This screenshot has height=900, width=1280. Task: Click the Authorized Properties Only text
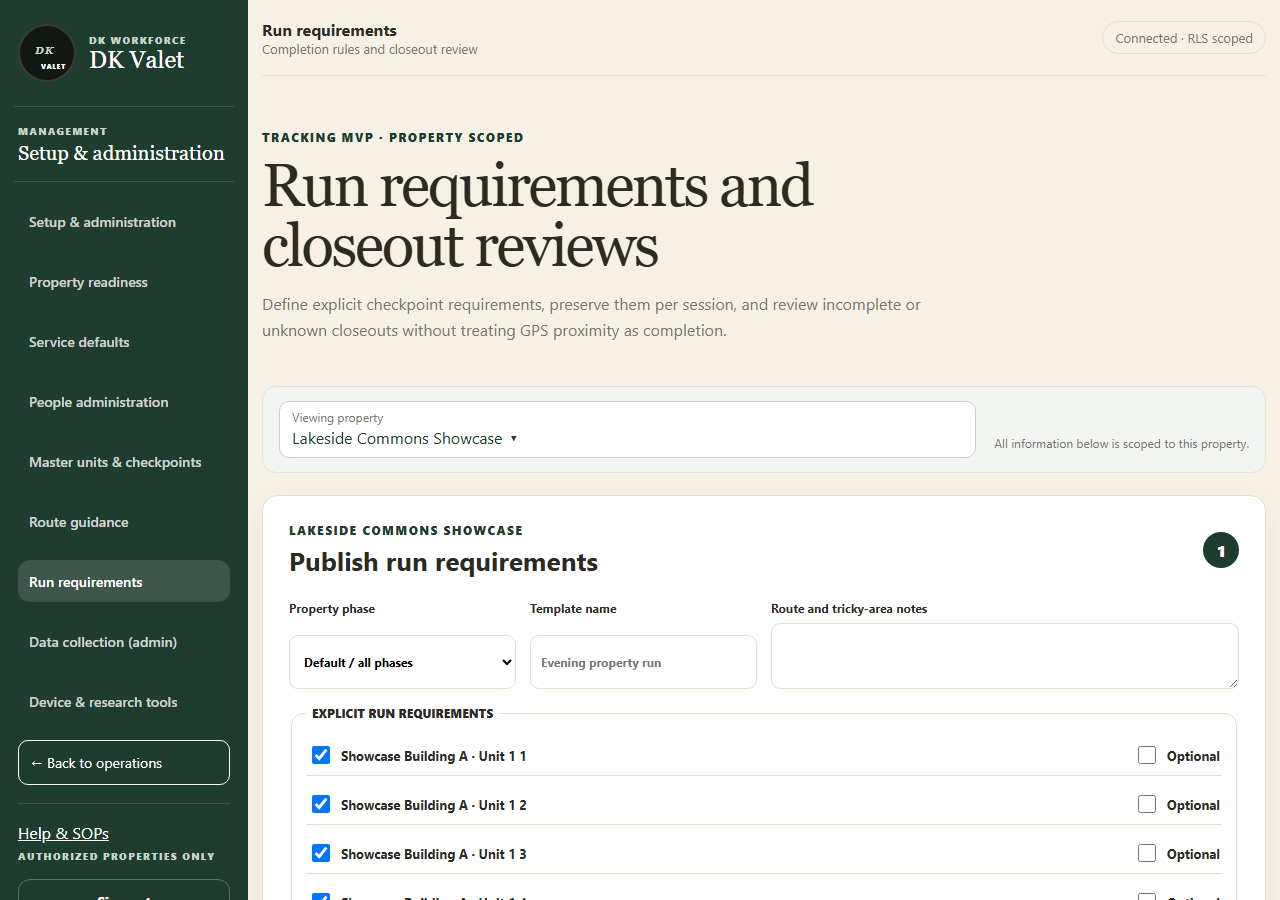[x=116, y=856]
